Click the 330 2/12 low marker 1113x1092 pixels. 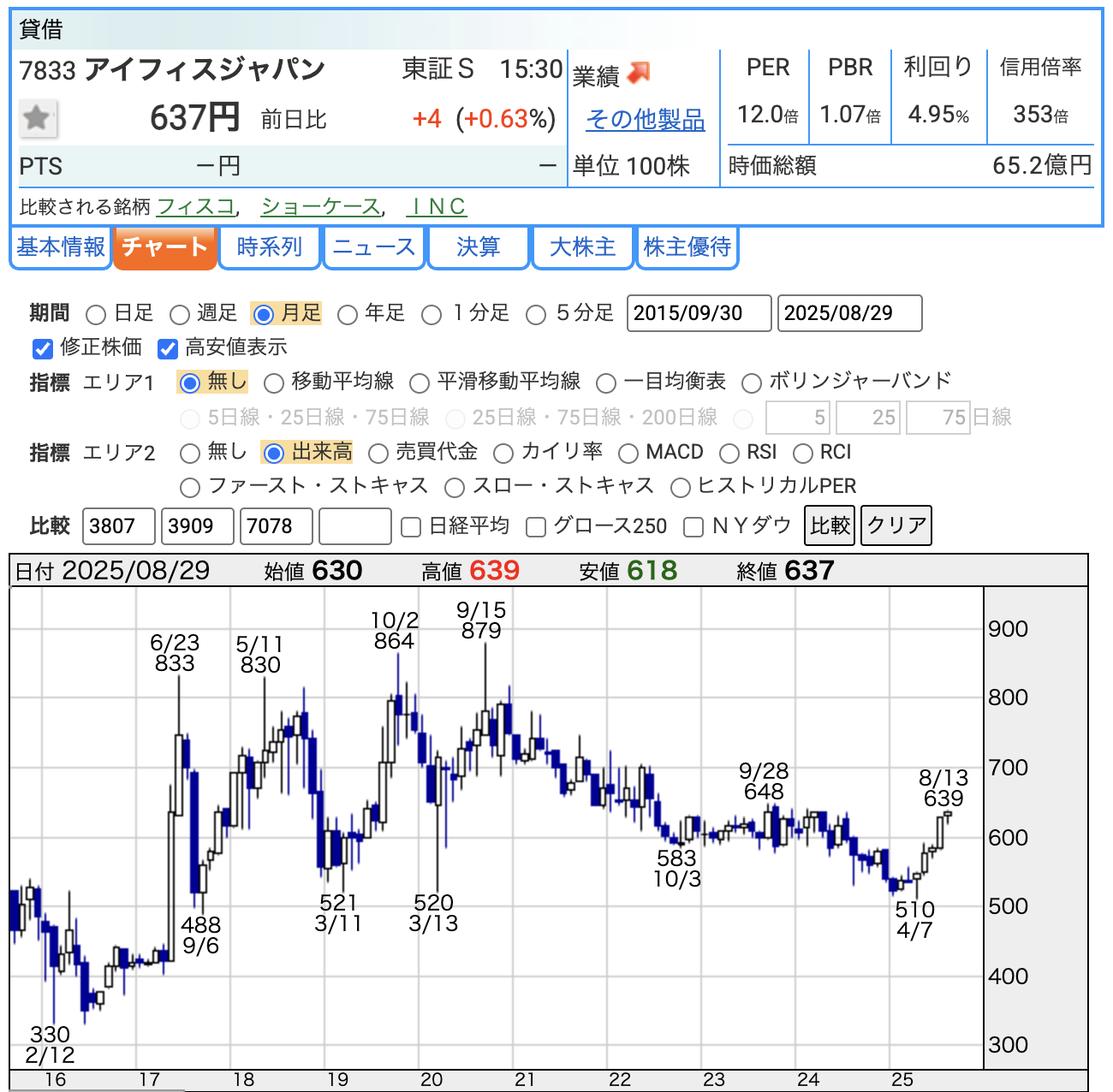(x=50, y=1045)
